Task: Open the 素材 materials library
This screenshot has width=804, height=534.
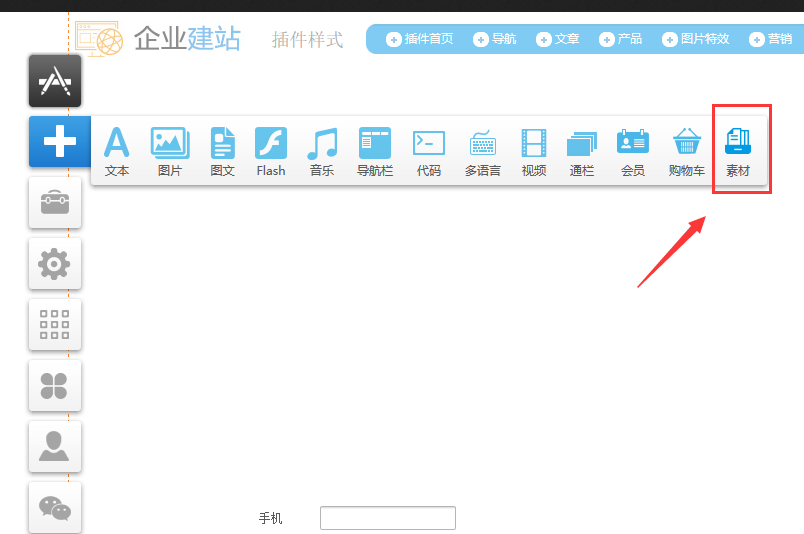Action: [738, 151]
